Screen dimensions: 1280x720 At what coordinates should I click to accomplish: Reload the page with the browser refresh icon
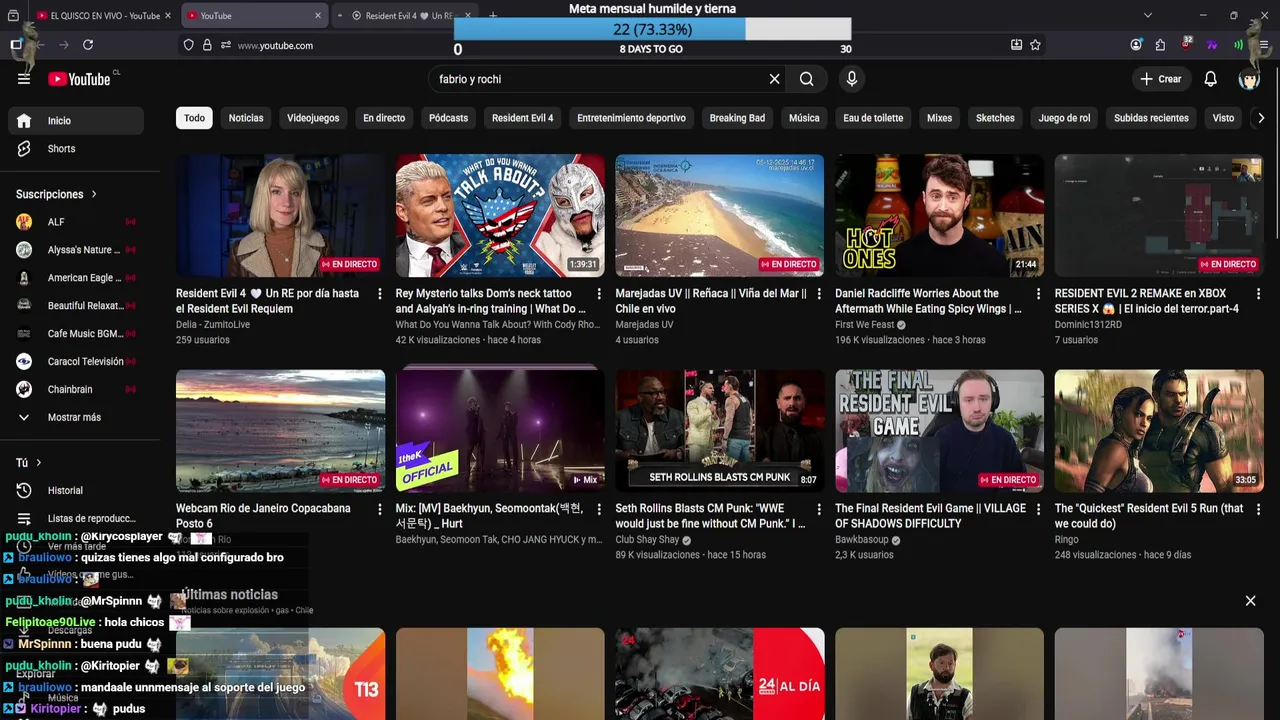[88, 45]
